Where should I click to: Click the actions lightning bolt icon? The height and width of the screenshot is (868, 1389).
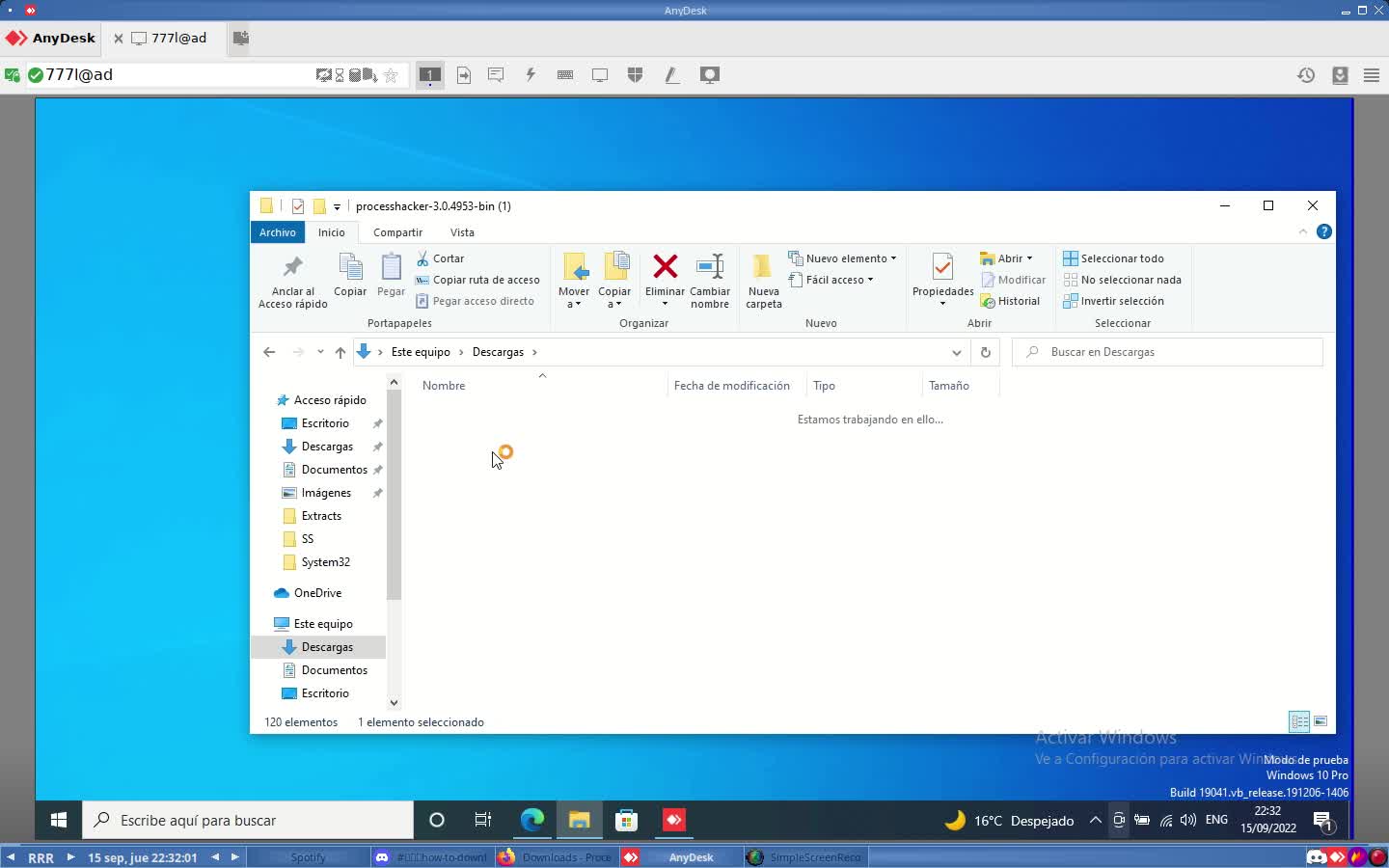[531, 75]
